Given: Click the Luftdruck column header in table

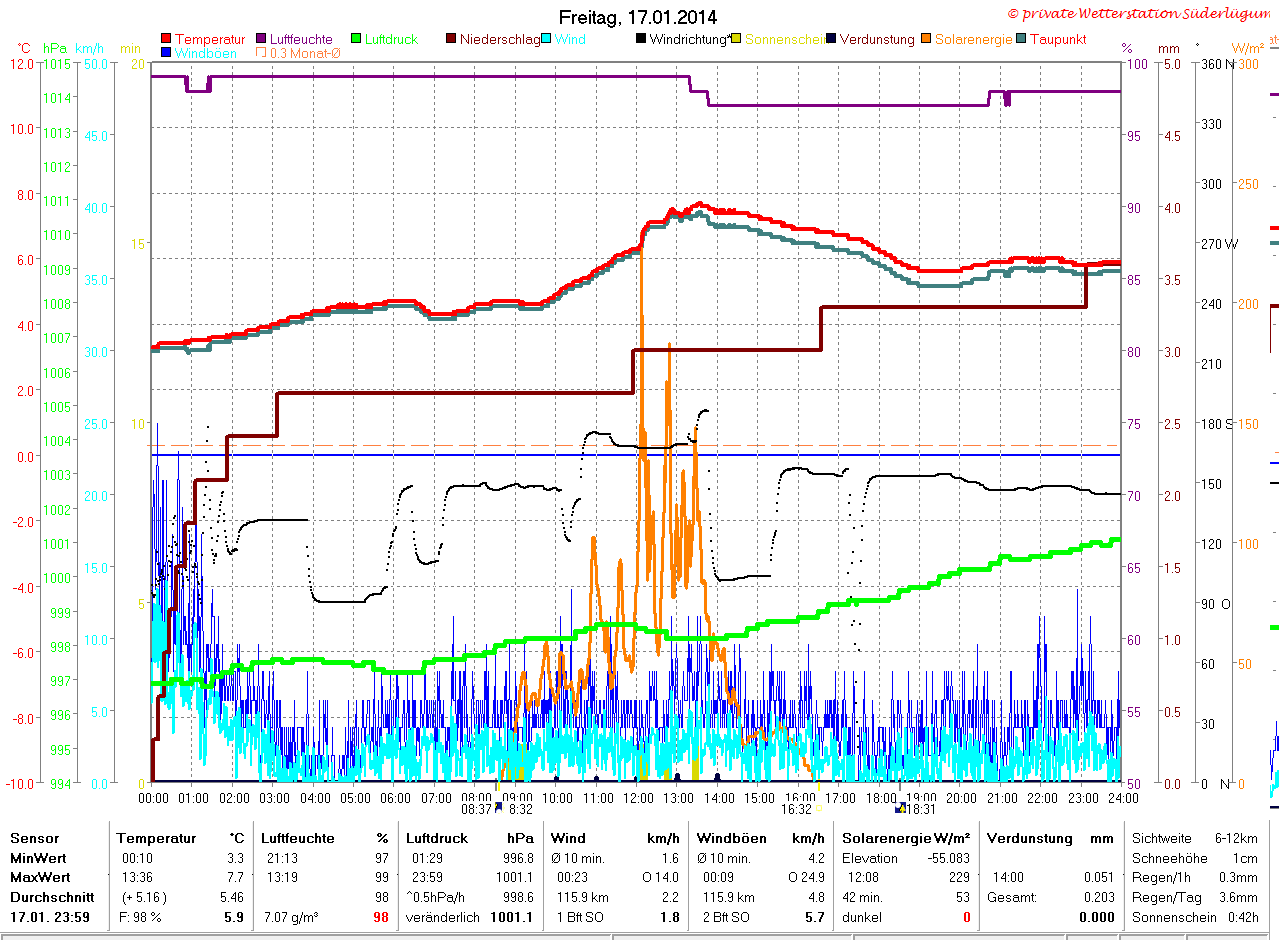Looking at the screenshot, I should 435,838.
